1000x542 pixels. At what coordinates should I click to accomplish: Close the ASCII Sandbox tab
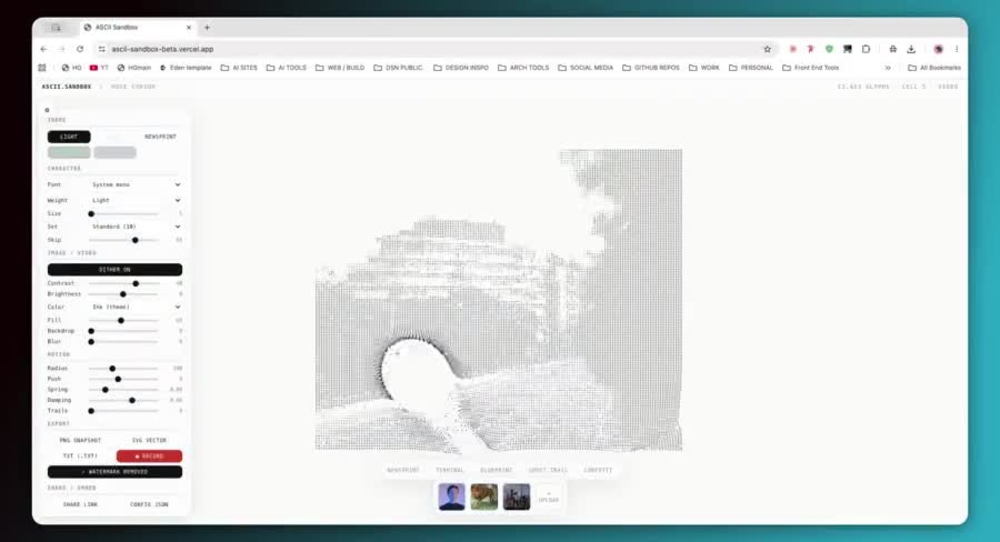[x=189, y=27]
